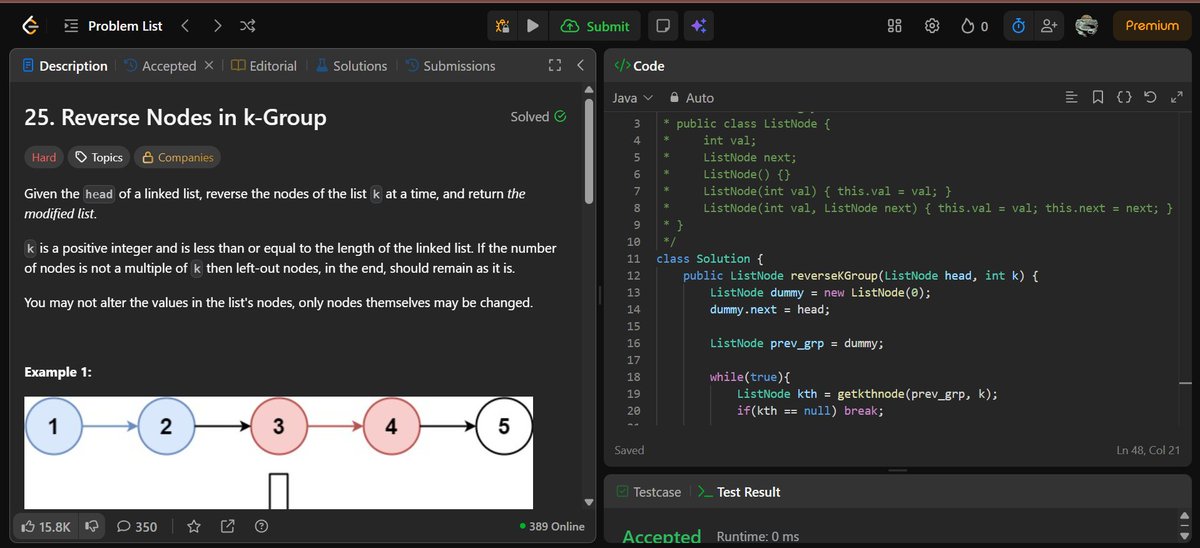Open the Problem List panel
The height and width of the screenshot is (548, 1200).
click(113, 26)
